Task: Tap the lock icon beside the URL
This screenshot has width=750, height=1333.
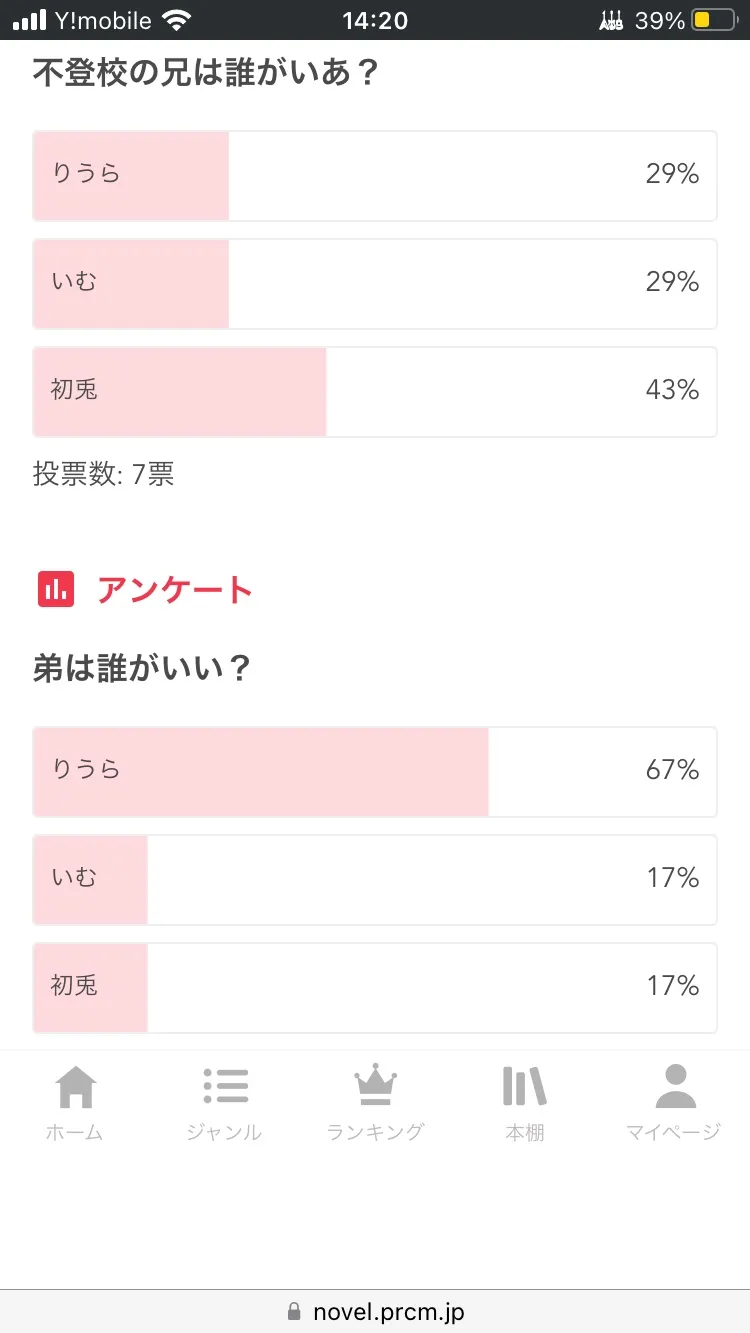Action: pyautogui.click(x=293, y=1311)
